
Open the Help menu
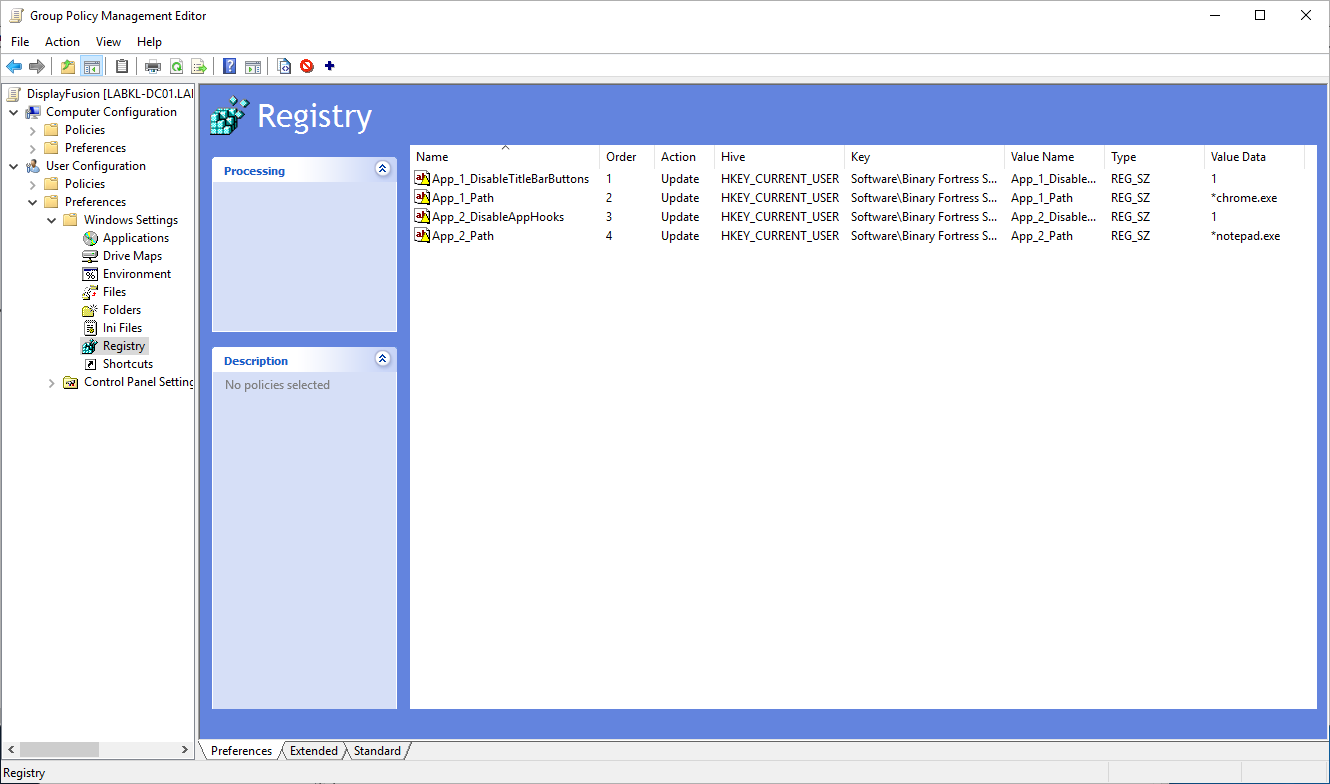pos(149,42)
